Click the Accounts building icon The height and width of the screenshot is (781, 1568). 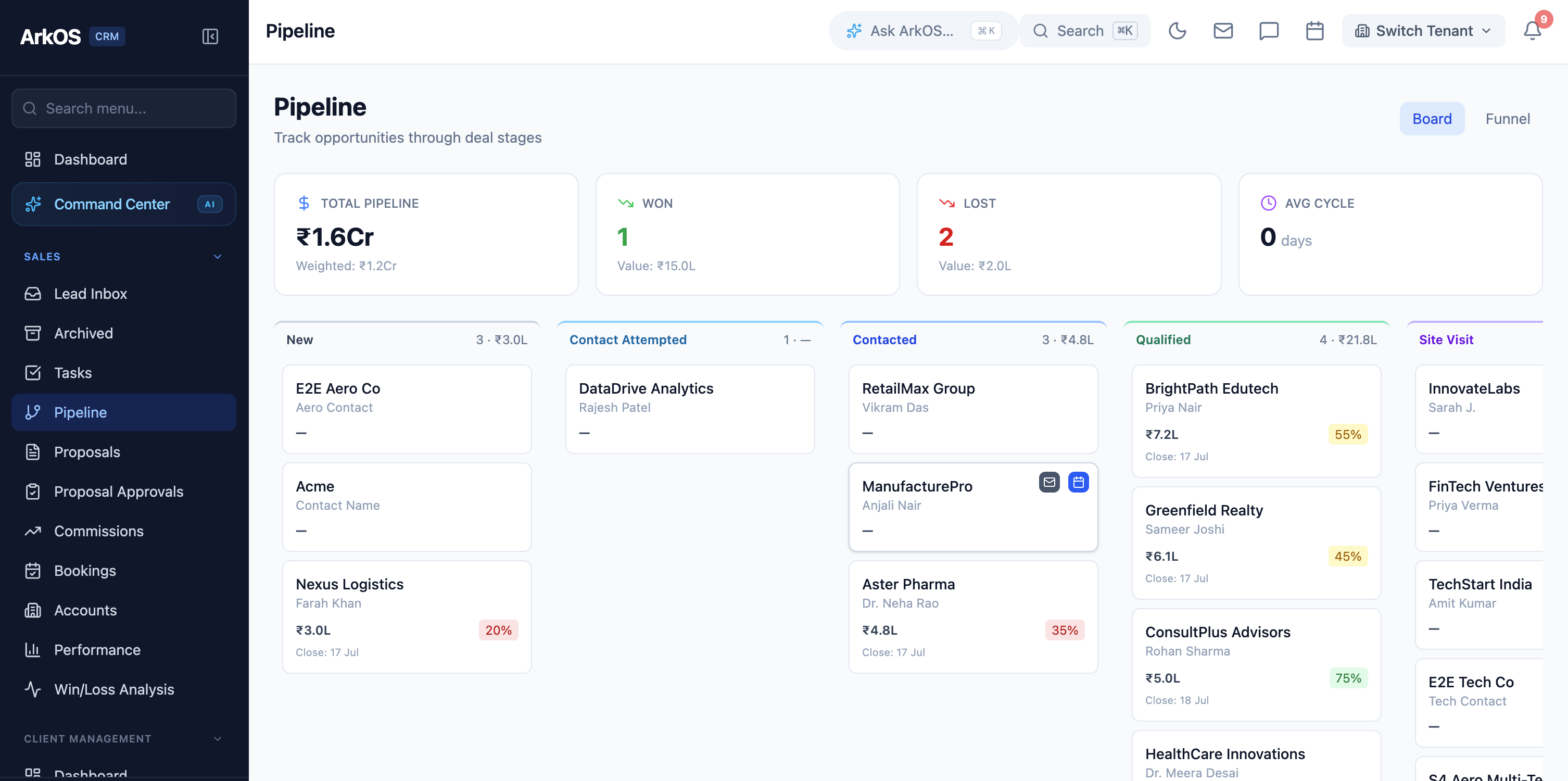click(32, 611)
